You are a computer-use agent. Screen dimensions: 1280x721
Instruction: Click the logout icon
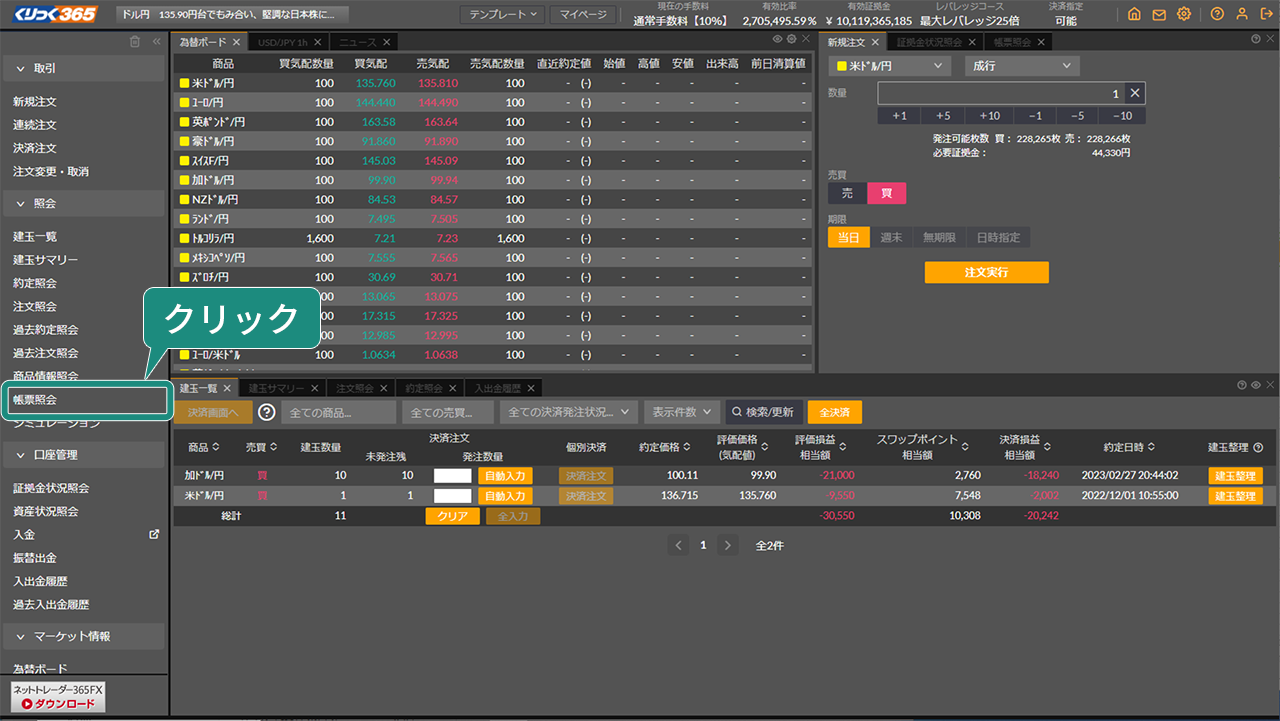click(1266, 14)
